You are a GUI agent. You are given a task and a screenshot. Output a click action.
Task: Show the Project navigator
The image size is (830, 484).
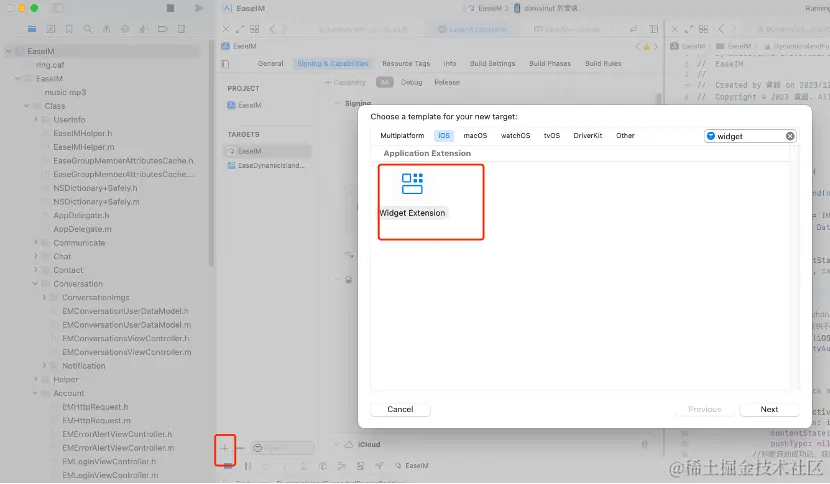click(32, 29)
